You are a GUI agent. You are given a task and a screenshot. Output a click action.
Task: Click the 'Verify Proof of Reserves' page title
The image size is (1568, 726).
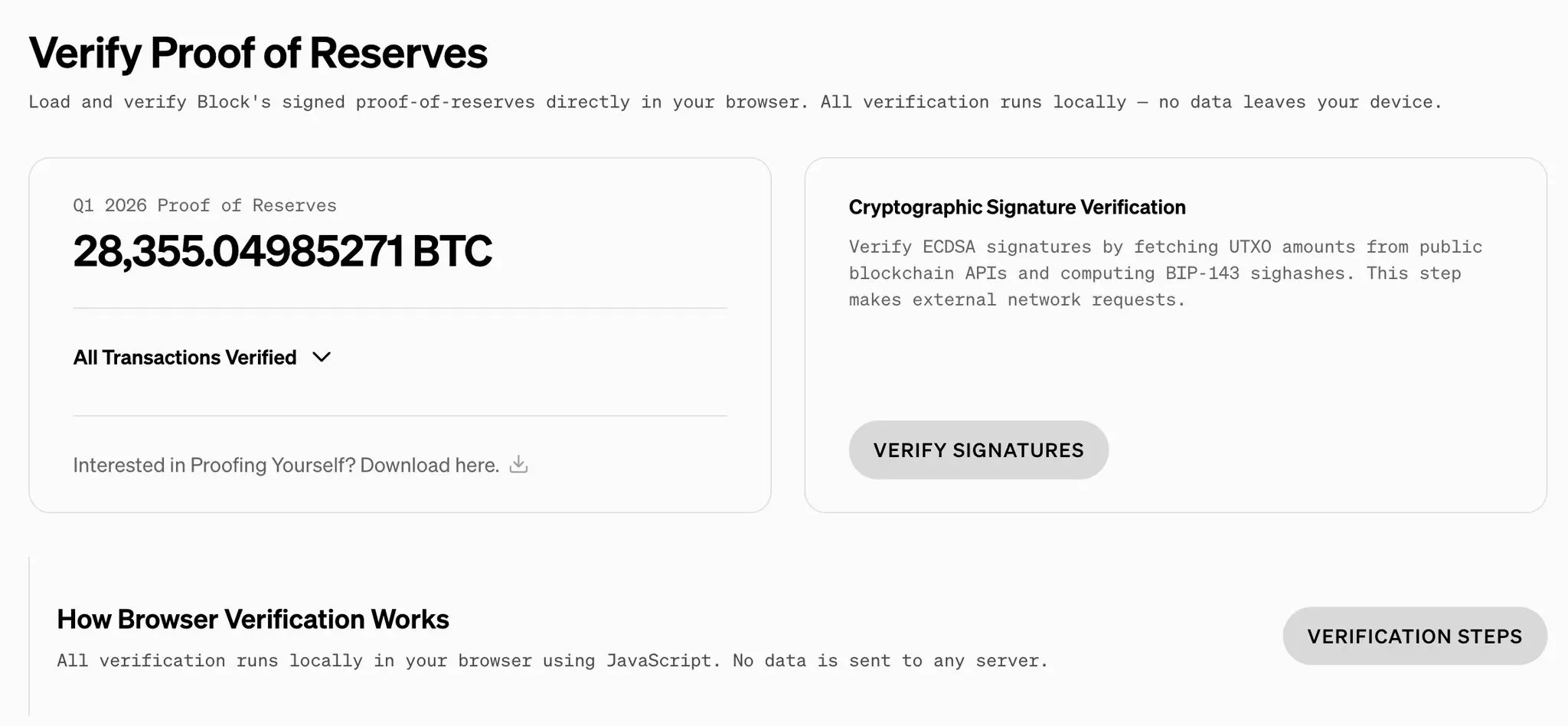tap(258, 53)
